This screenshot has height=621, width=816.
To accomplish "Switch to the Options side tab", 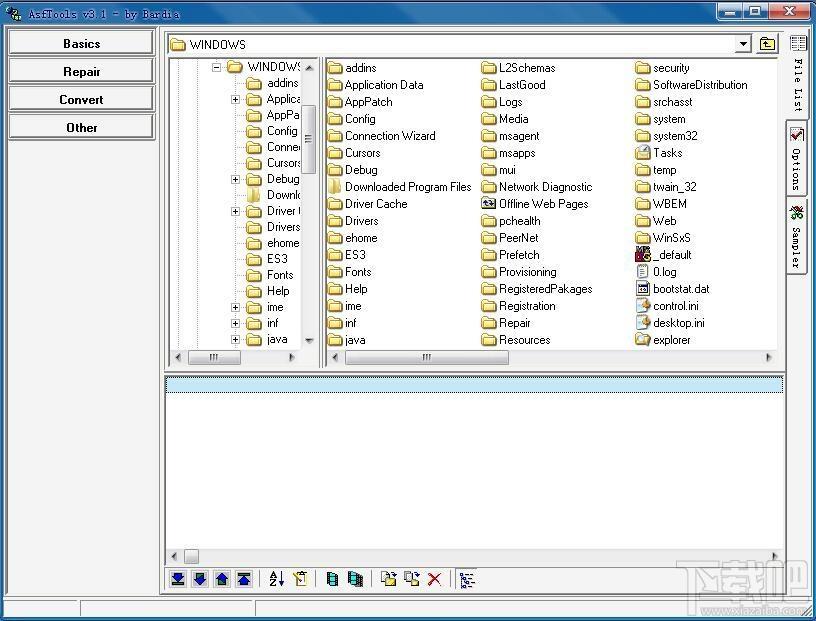I will click(x=797, y=160).
